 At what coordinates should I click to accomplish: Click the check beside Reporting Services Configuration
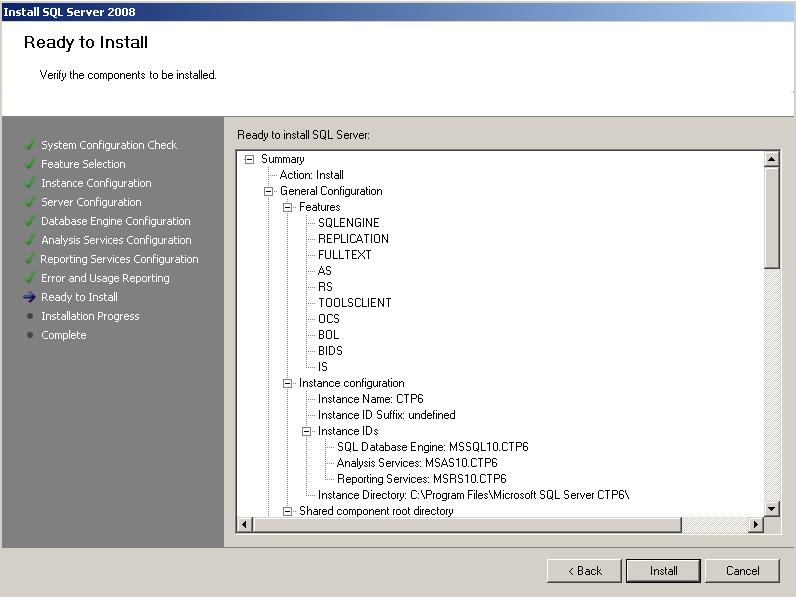30,258
